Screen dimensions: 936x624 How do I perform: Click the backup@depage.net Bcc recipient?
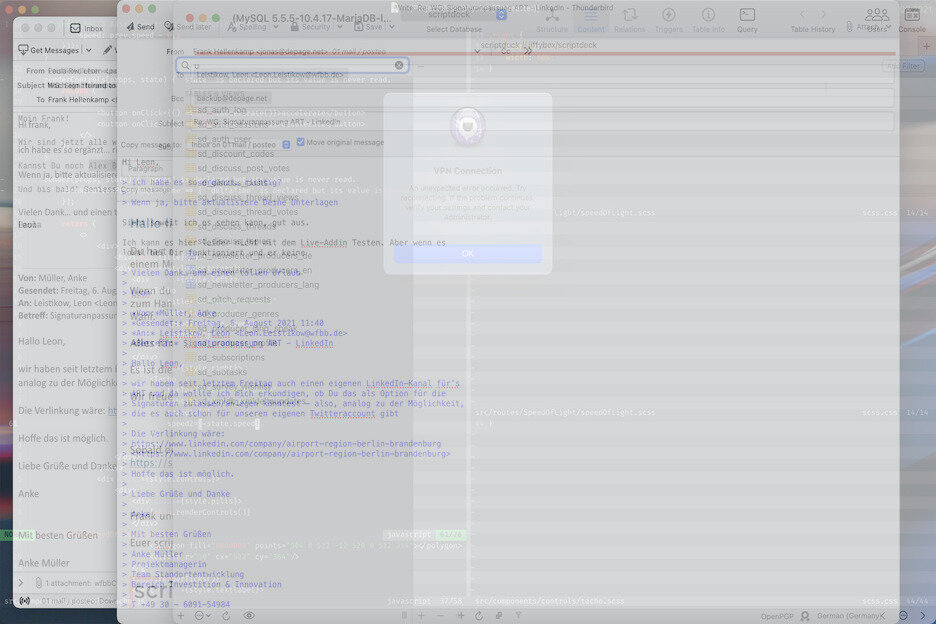[x=232, y=98]
